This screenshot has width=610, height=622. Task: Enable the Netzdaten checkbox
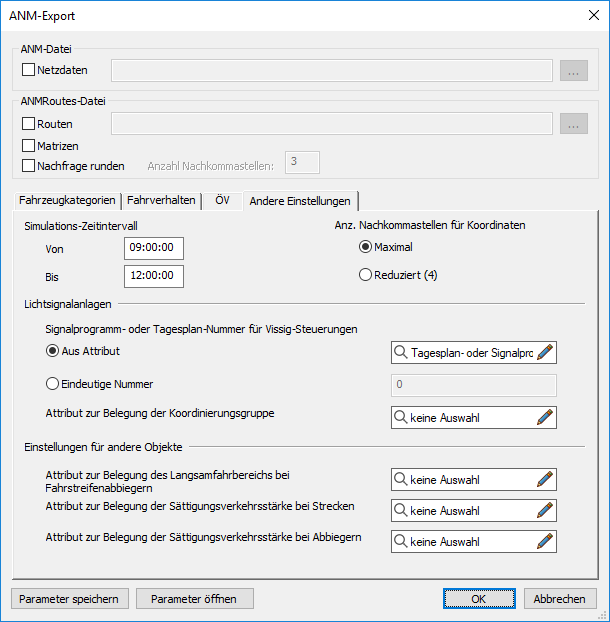(28, 70)
